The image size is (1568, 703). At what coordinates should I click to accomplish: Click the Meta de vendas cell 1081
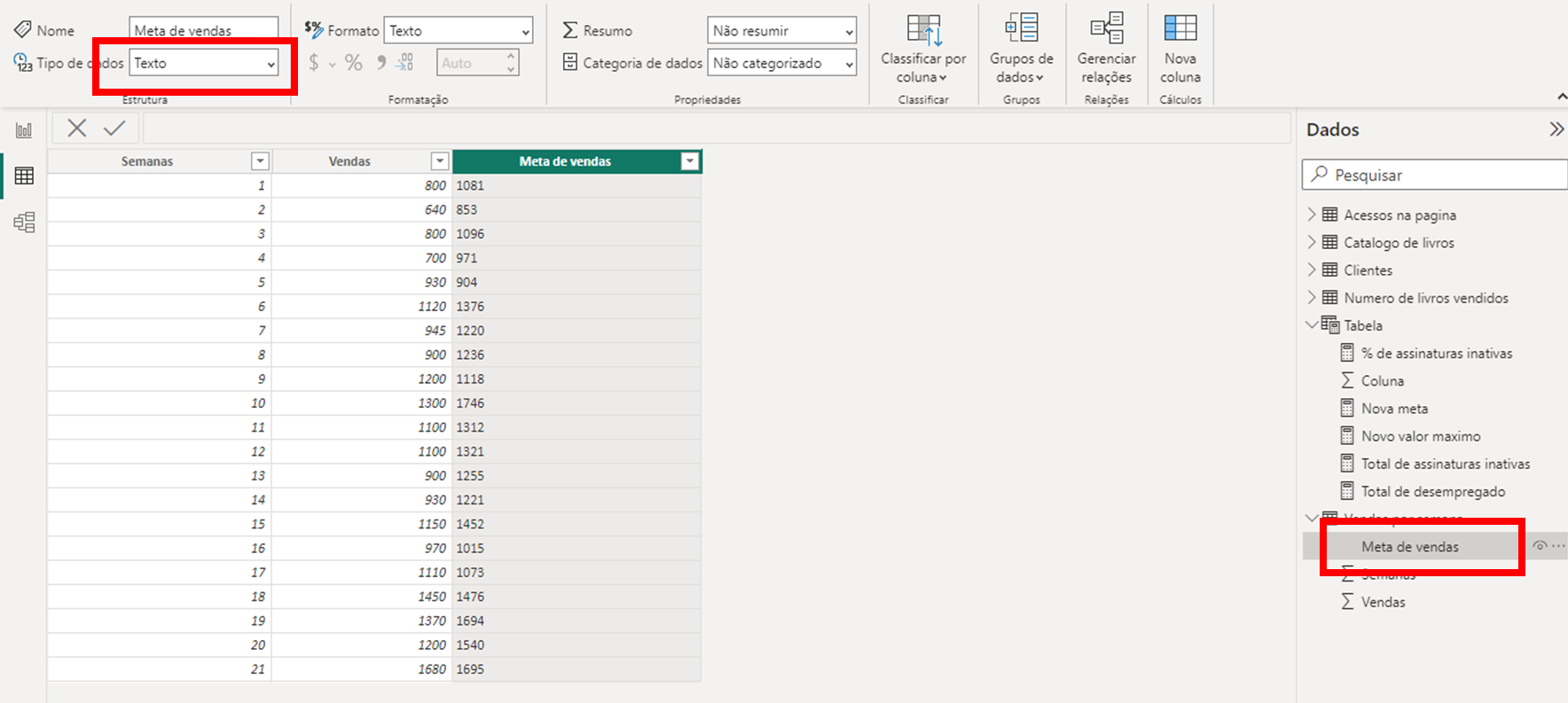click(576, 185)
